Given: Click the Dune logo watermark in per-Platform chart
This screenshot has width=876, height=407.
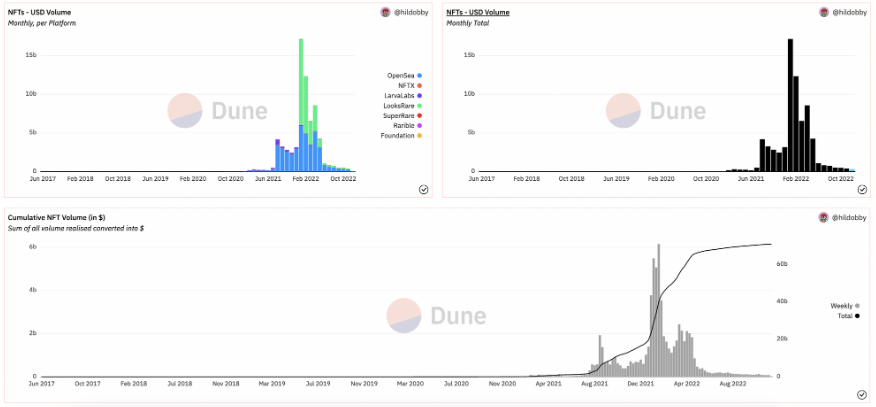Looking at the screenshot, I should 218,111.
